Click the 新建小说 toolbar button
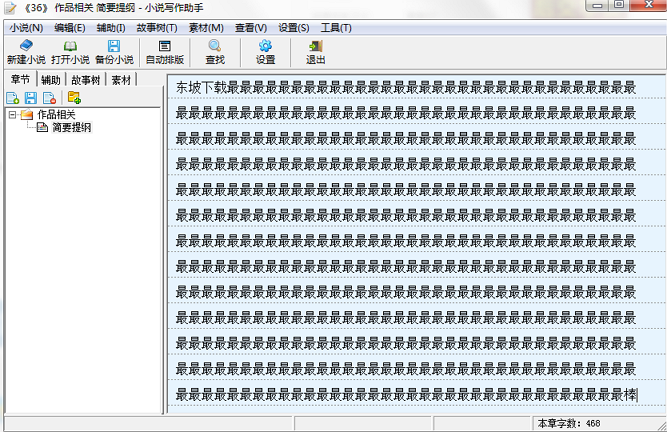This screenshot has width=667, height=432. 26,52
